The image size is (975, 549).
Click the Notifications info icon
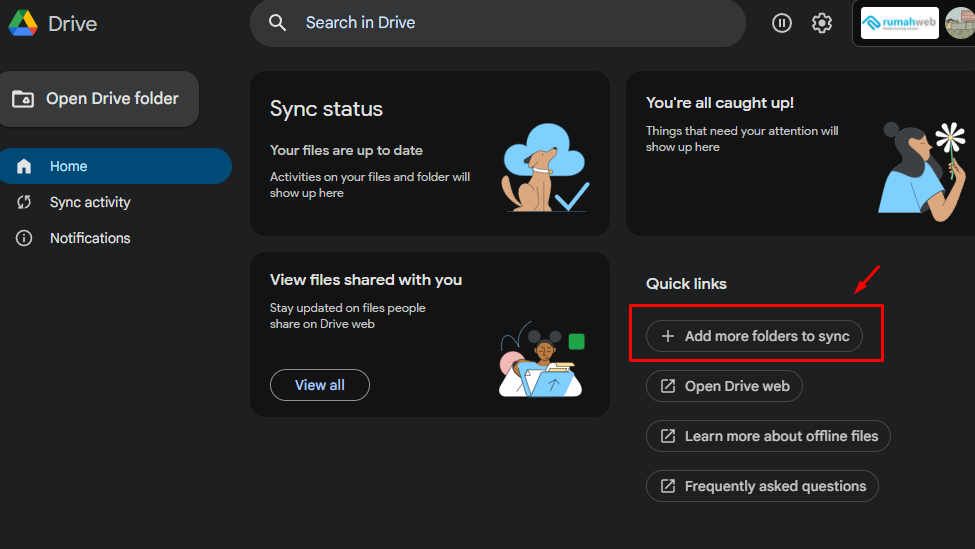point(24,238)
